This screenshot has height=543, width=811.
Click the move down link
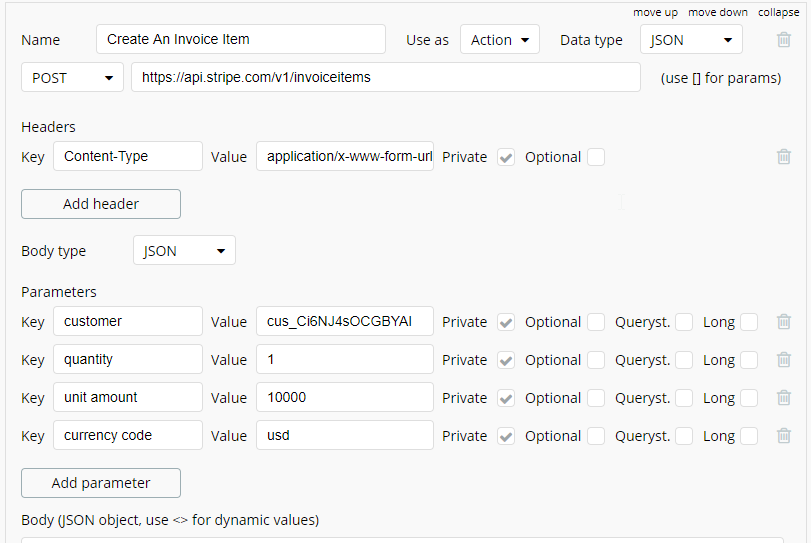[718, 12]
